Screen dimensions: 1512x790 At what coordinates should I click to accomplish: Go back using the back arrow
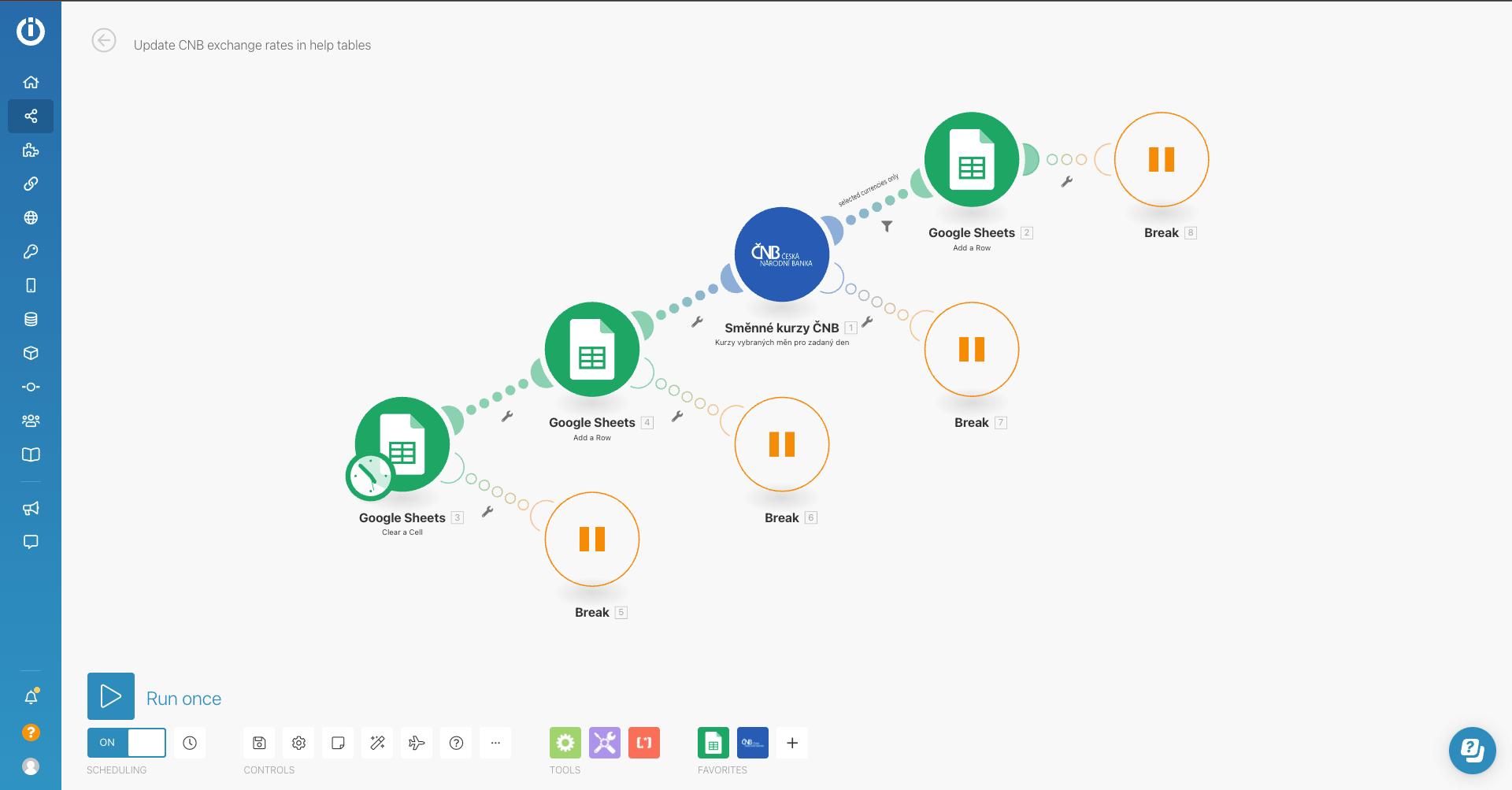pyautogui.click(x=104, y=40)
